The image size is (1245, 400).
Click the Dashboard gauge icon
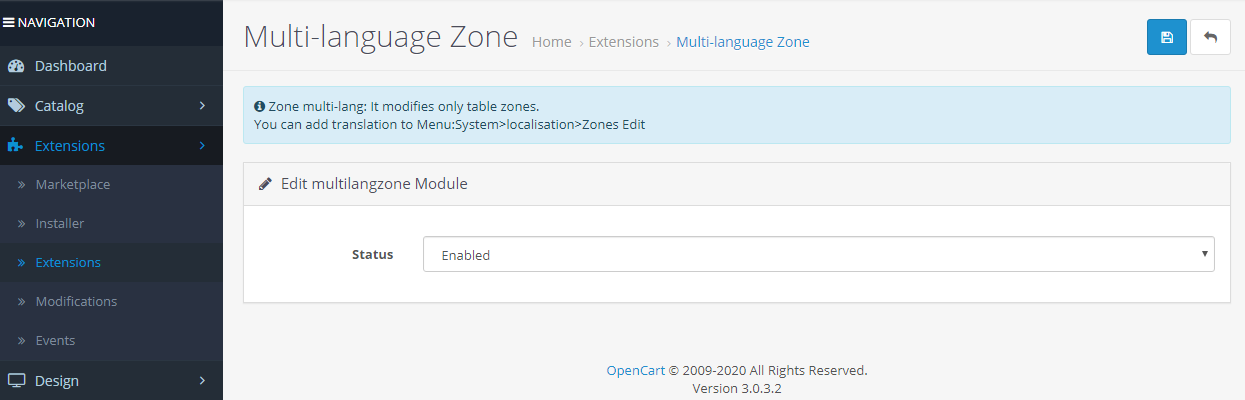pyautogui.click(x=15, y=66)
